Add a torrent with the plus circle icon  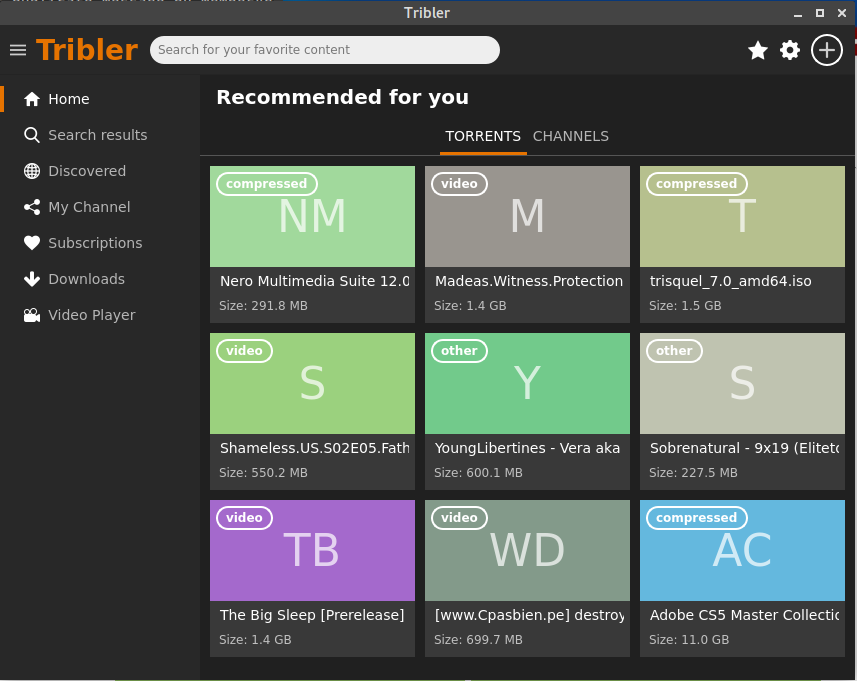coord(826,50)
